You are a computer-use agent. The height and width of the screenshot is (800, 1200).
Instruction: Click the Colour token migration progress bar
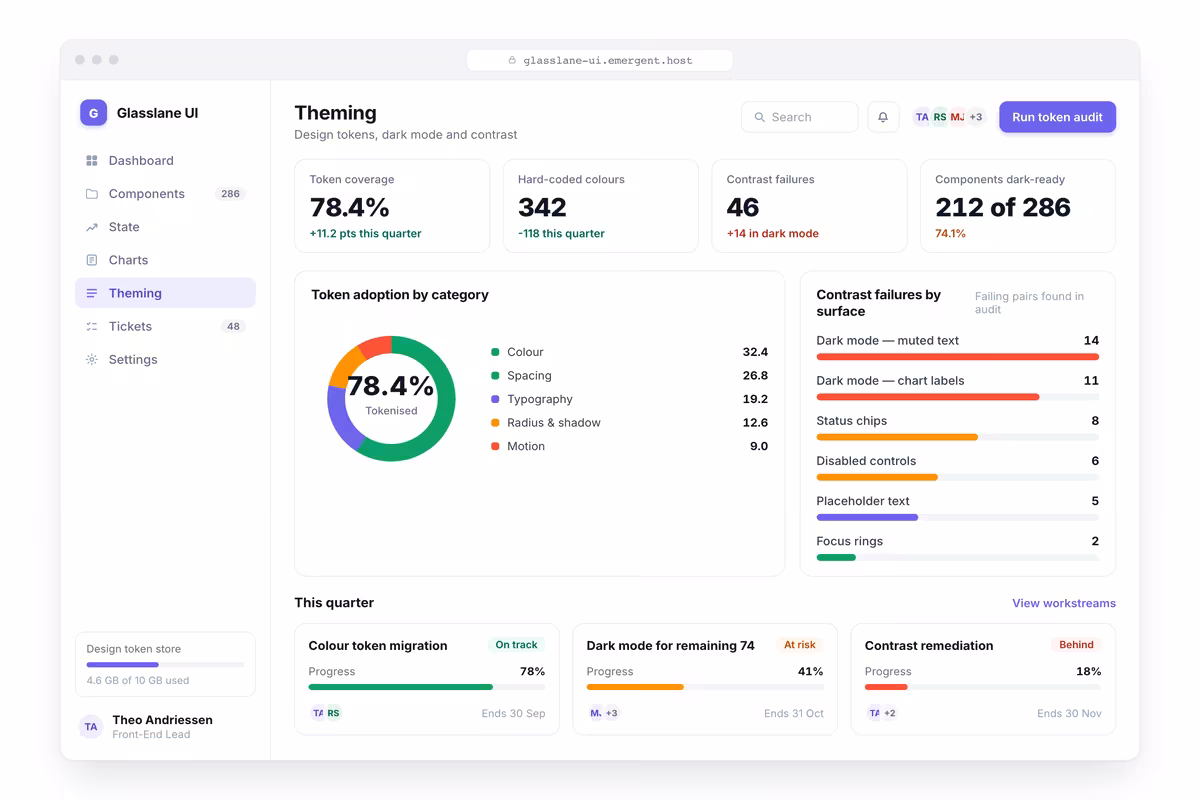pyautogui.click(x=427, y=687)
